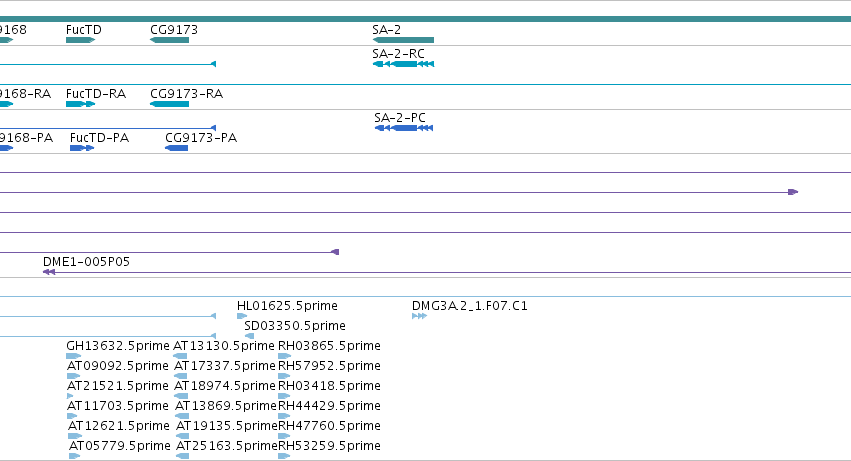Click AT09092.5prime EST entry
851x461 pixels.
pos(118,366)
